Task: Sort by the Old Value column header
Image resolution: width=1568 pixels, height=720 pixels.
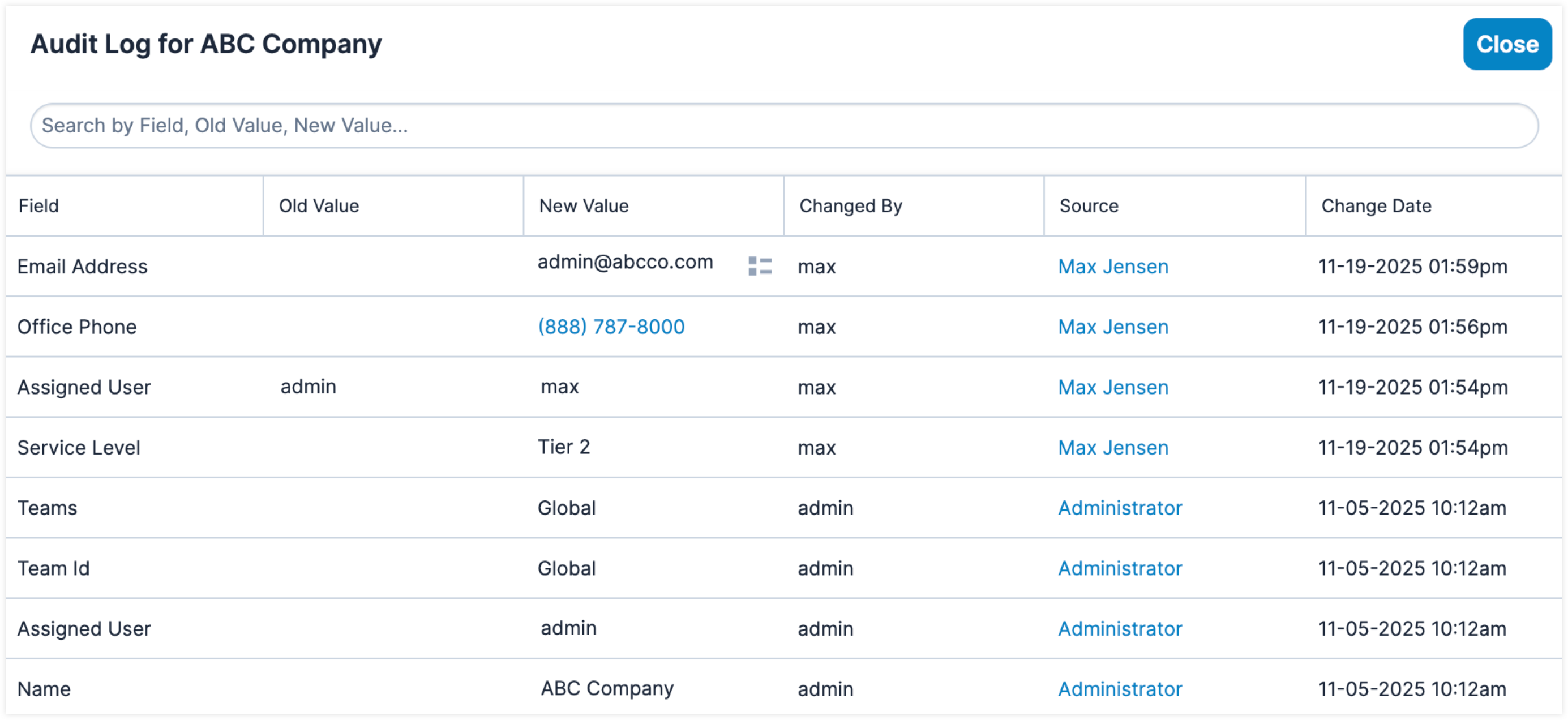Action: (318, 205)
